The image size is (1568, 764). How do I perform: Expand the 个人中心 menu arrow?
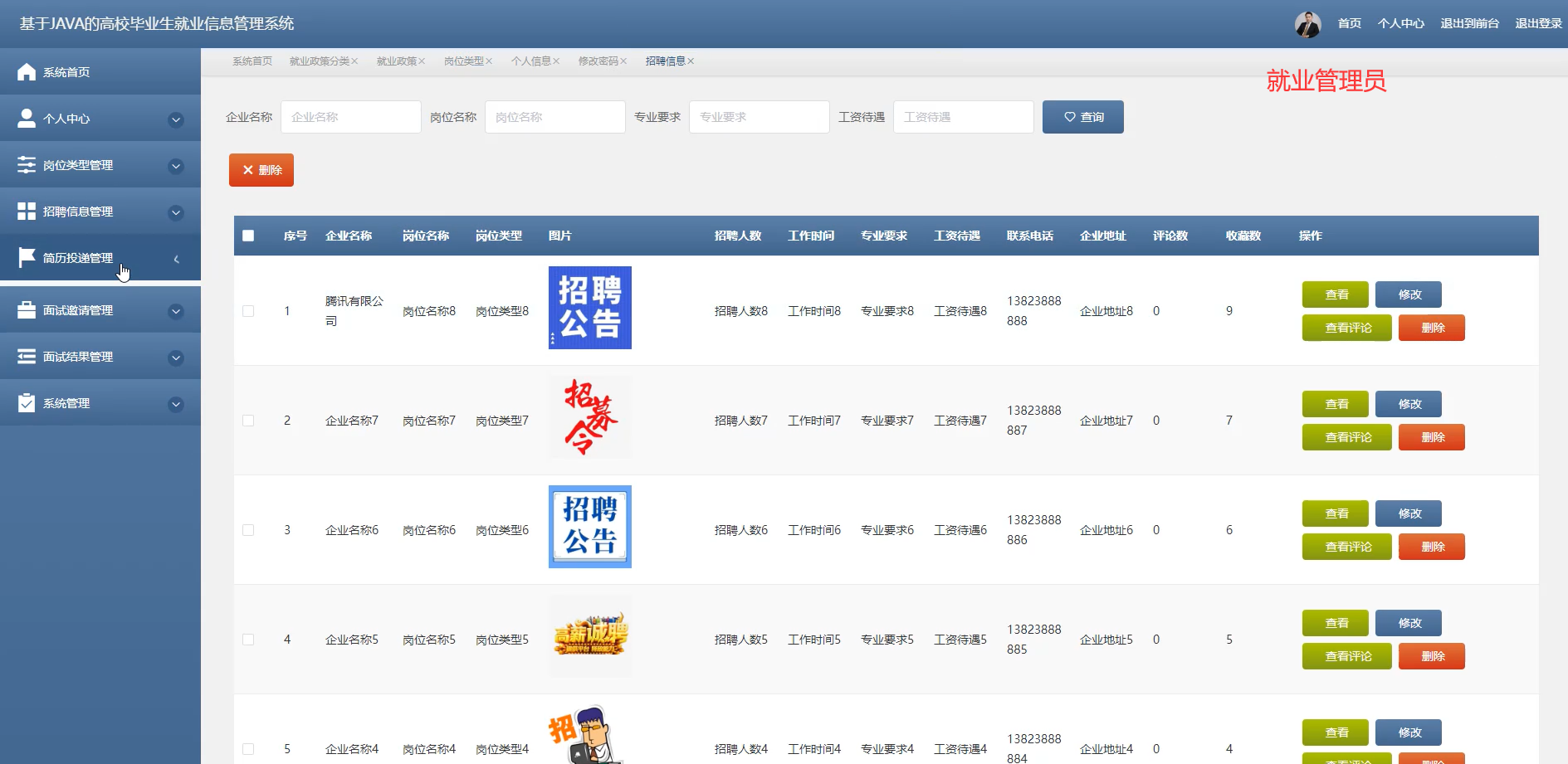(x=176, y=119)
